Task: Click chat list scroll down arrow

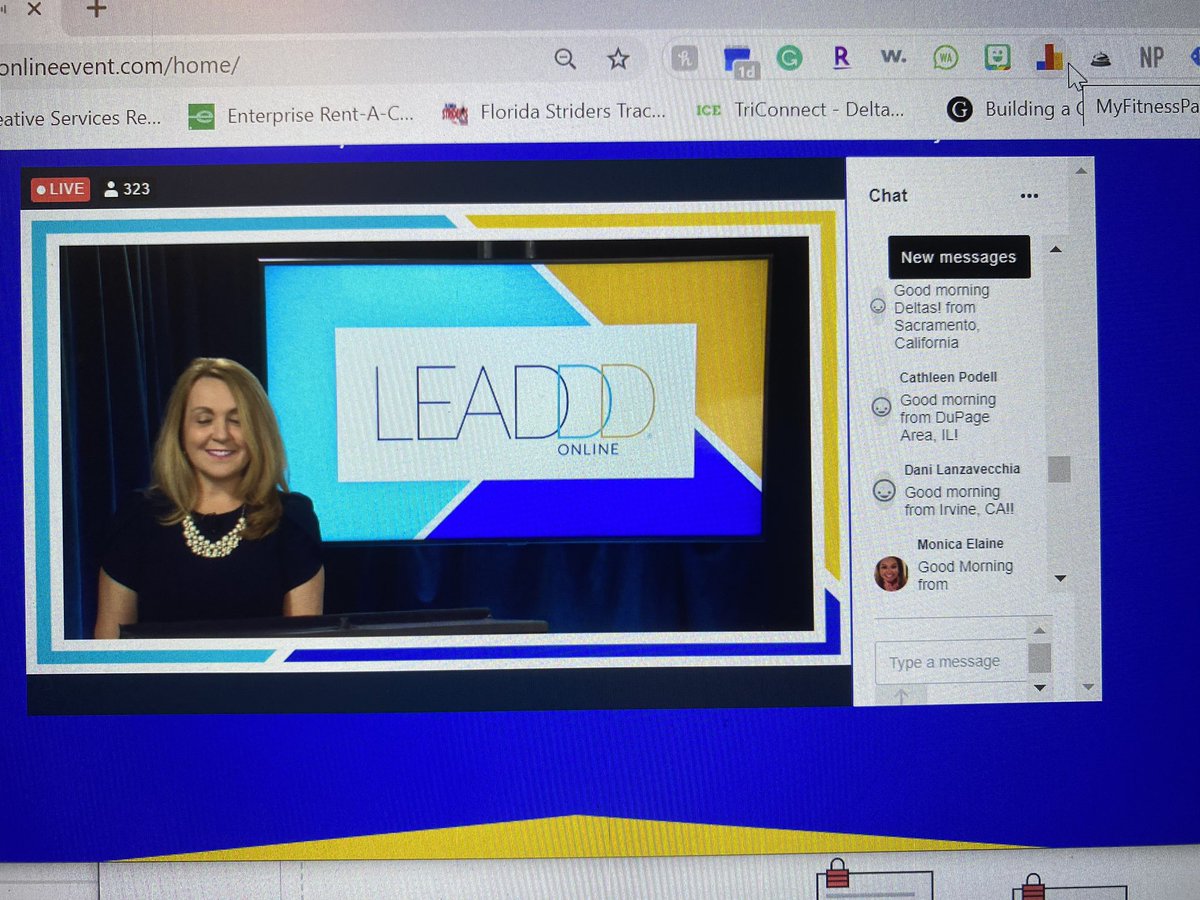Action: (x=1060, y=578)
